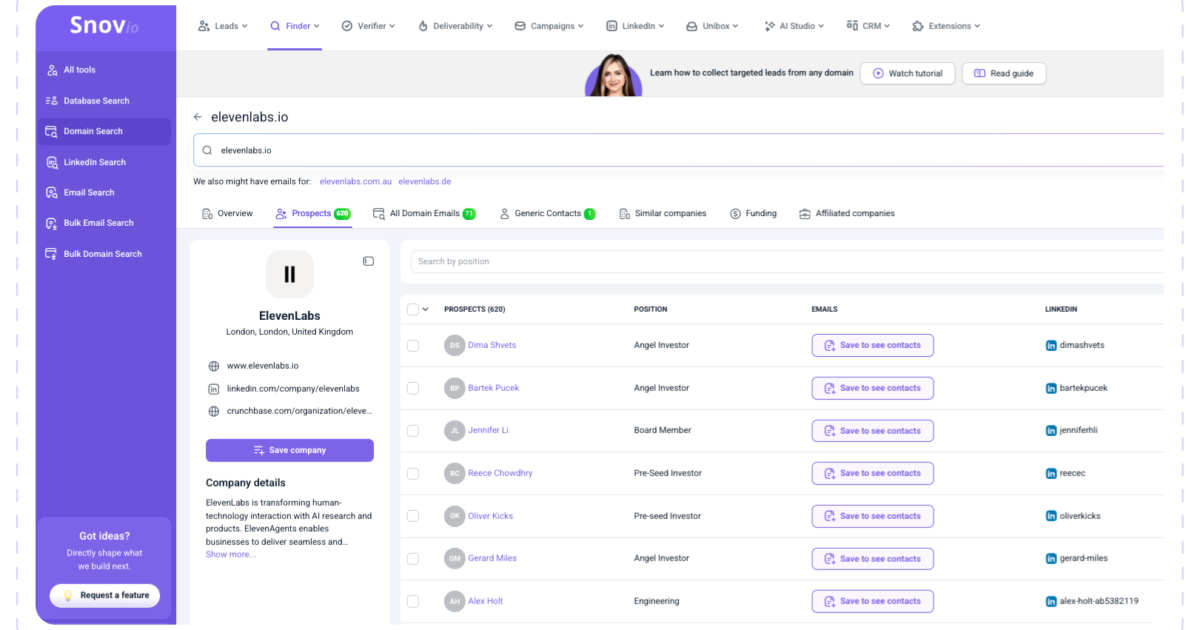Image resolution: width=1200 pixels, height=630 pixels.
Task: Switch to the Funding tab
Action: pos(753,213)
